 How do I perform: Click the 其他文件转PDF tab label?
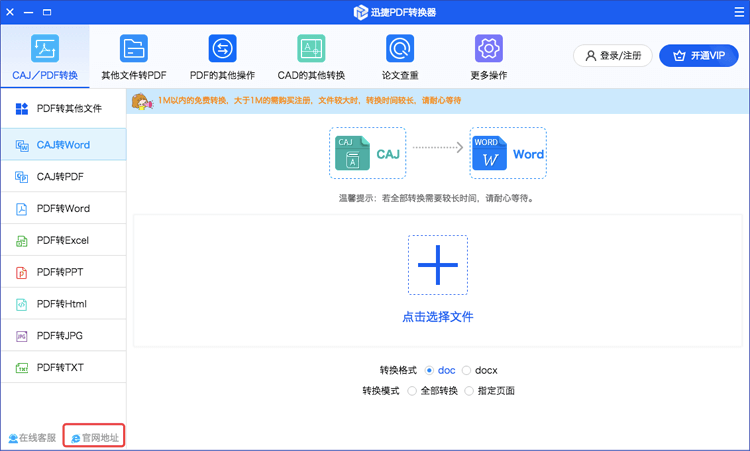(134, 76)
